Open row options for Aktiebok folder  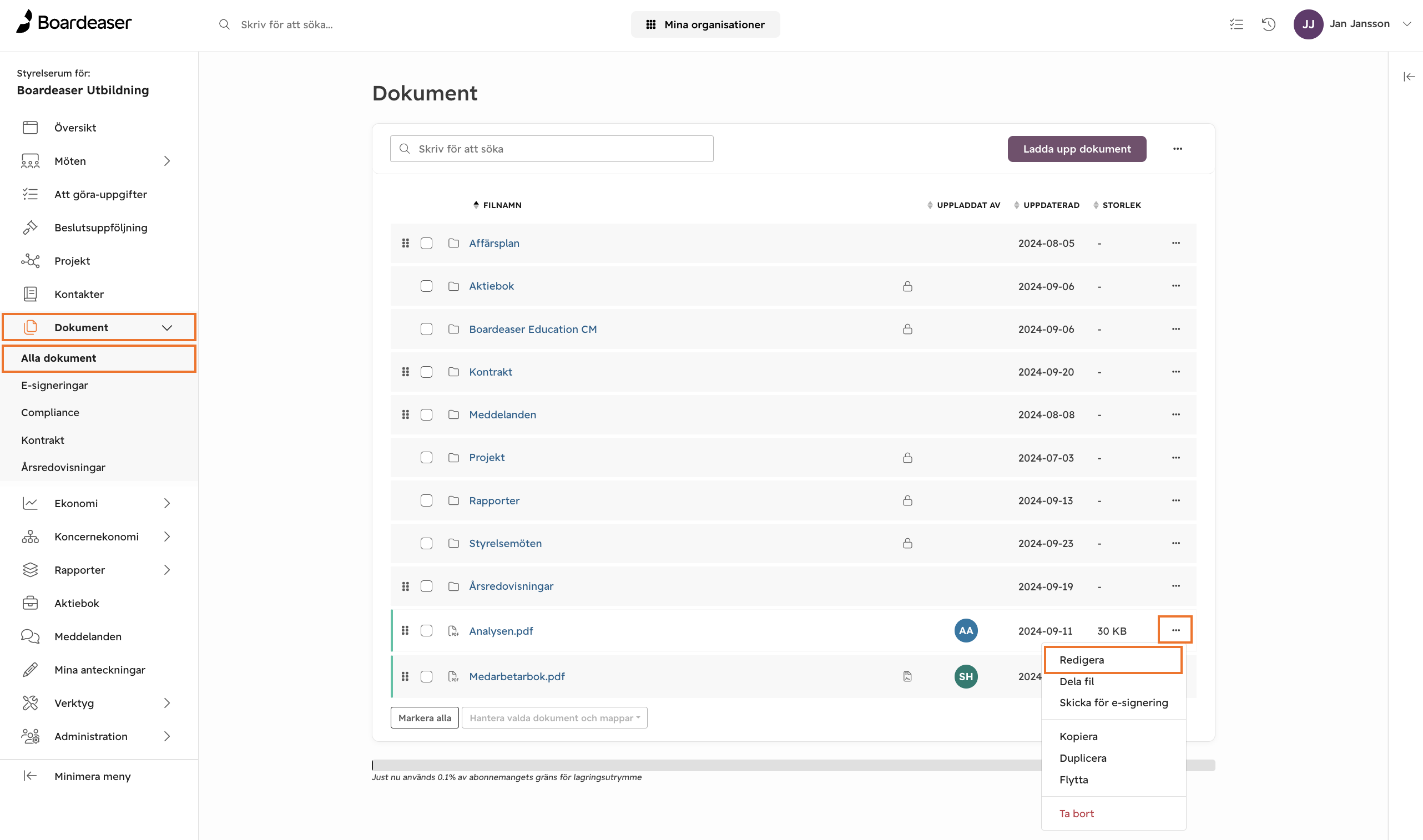click(x=1175, y=286)
